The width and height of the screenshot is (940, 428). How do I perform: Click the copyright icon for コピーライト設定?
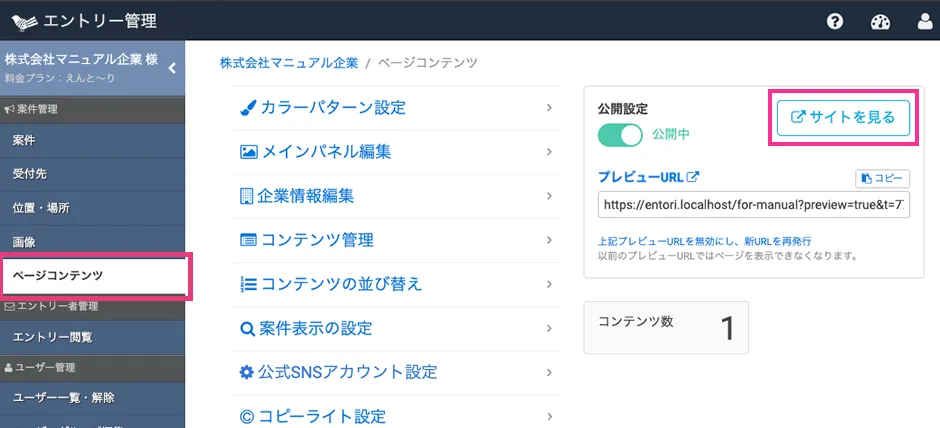pos(247,416)
